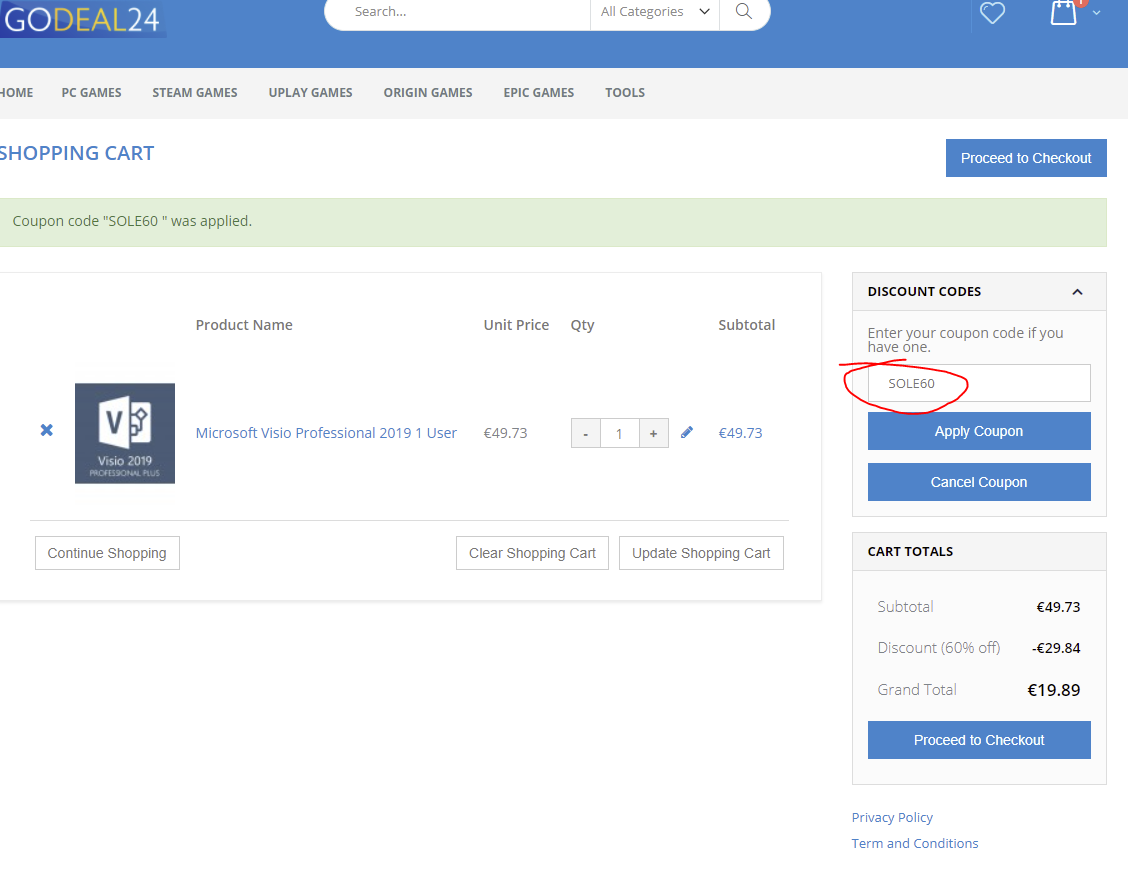This screenshot has height=890, width=1128.
Task: Open PC Games menu
Action: pos(91,93)
